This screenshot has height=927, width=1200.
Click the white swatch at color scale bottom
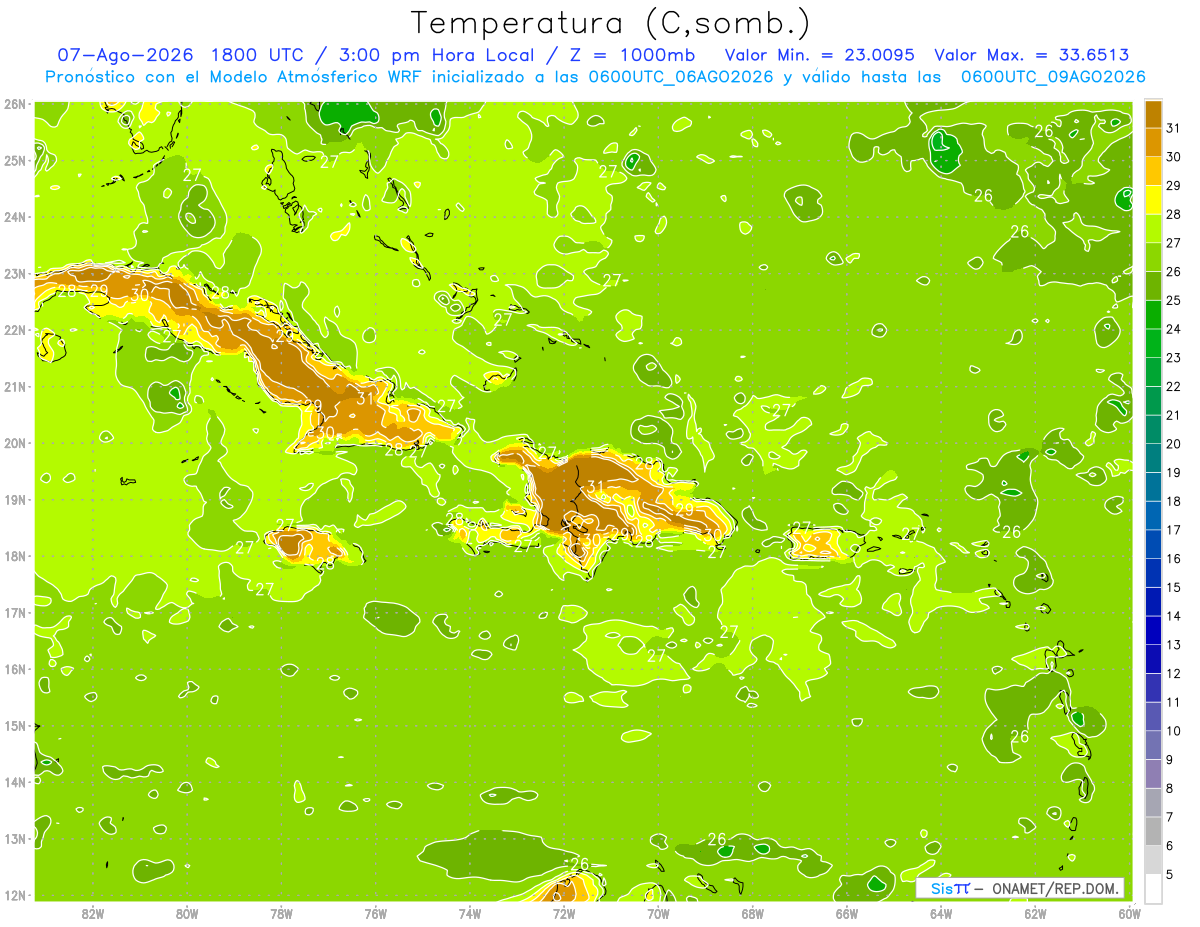[x=1153, y=888]
